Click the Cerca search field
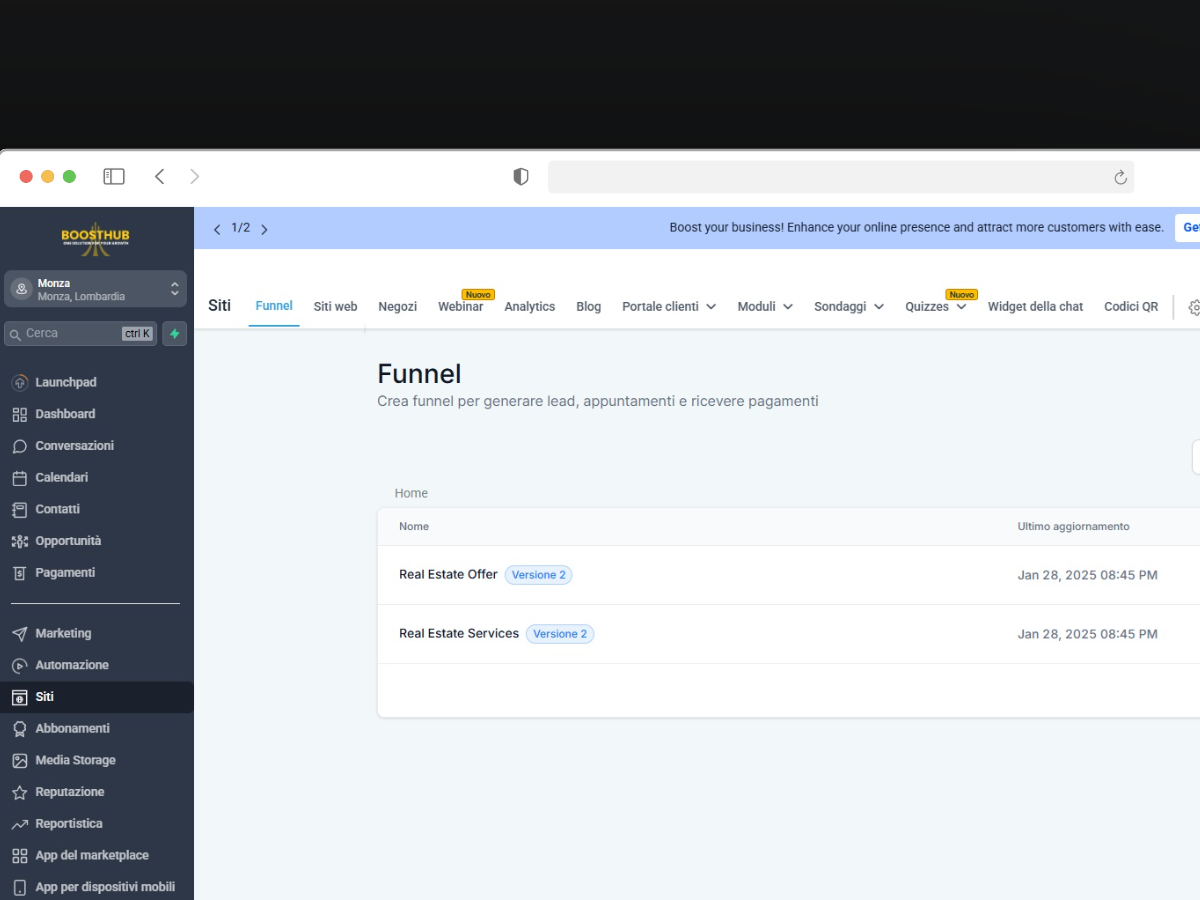 click(70, 334)
